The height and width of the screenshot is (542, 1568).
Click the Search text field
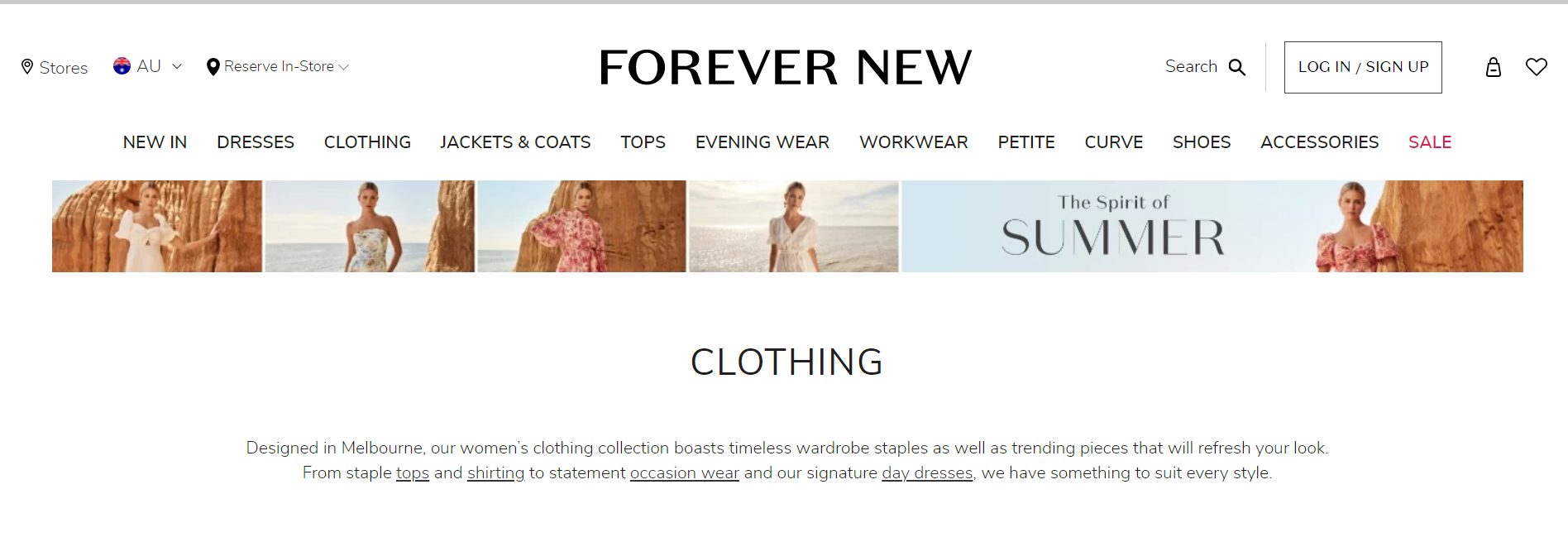tap(1191, 66)
